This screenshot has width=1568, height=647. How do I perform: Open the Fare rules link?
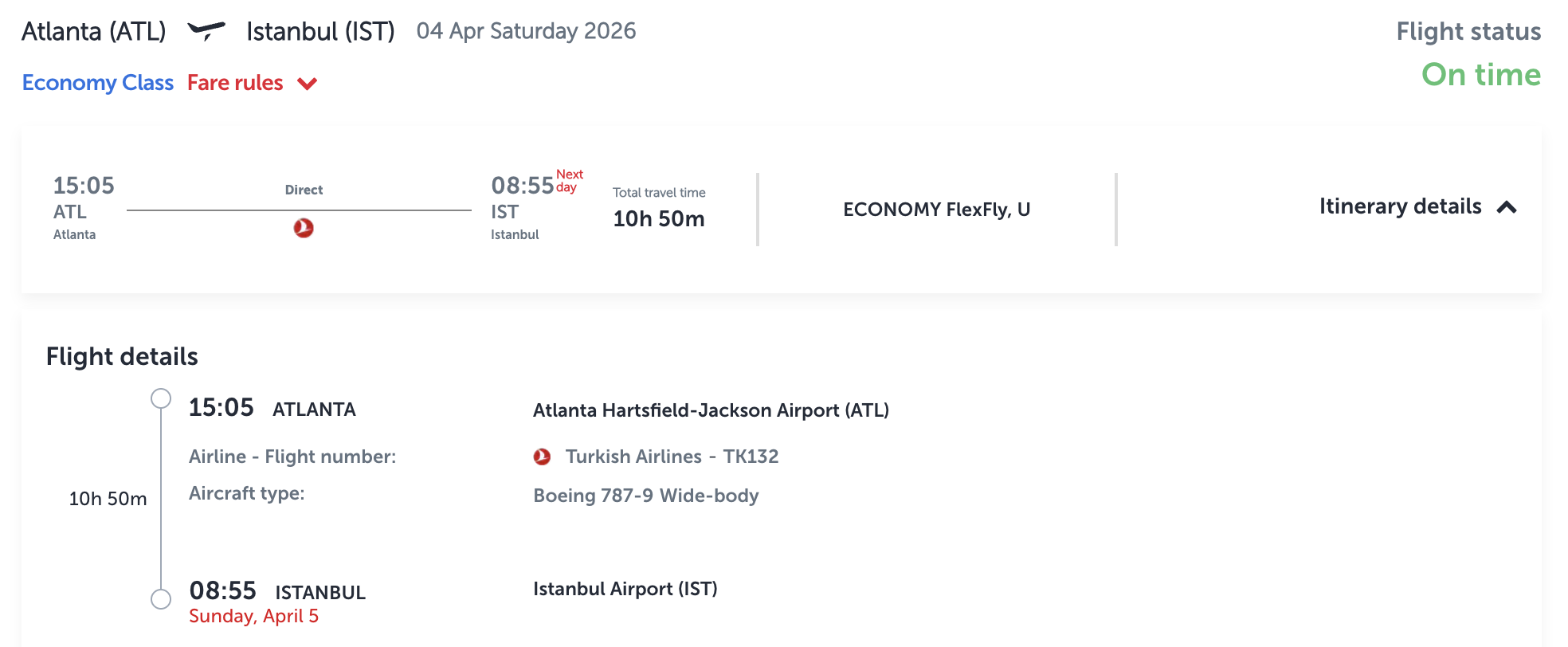tap(235, 83)
